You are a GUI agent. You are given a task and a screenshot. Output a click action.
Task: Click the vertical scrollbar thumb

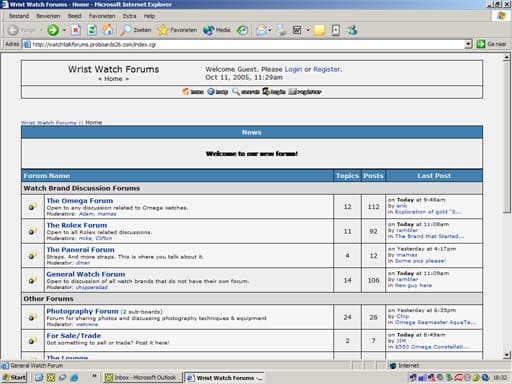click(x=507, y=137)
